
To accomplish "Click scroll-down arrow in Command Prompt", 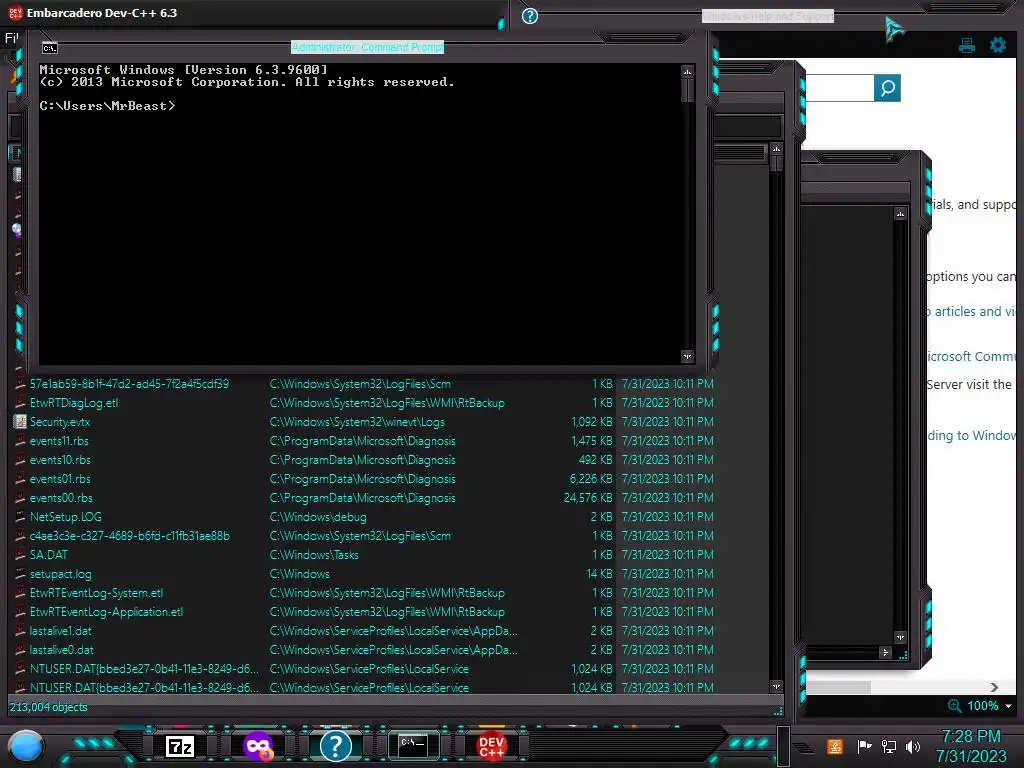I will [687, 357].
